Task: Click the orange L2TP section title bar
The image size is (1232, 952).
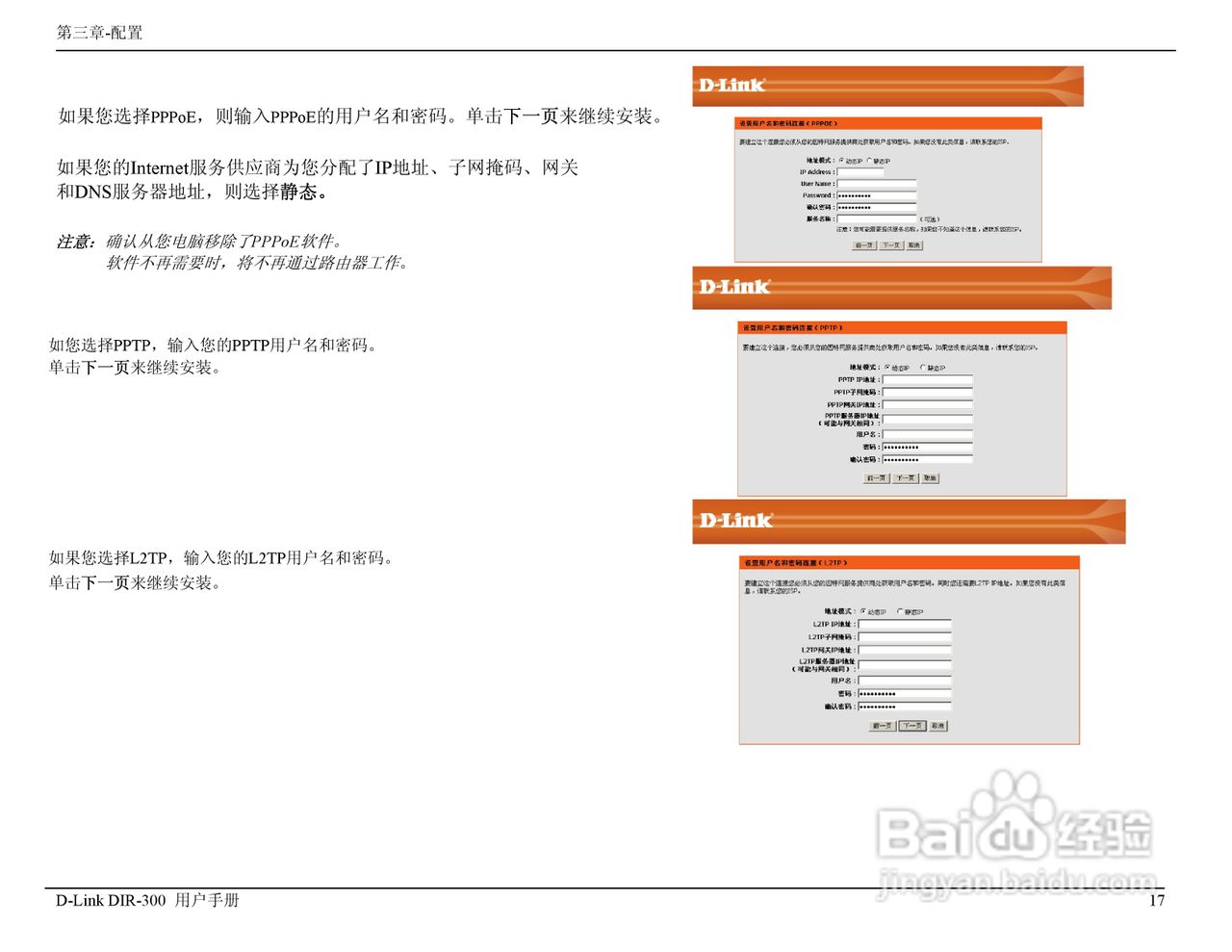Action: 910,562
